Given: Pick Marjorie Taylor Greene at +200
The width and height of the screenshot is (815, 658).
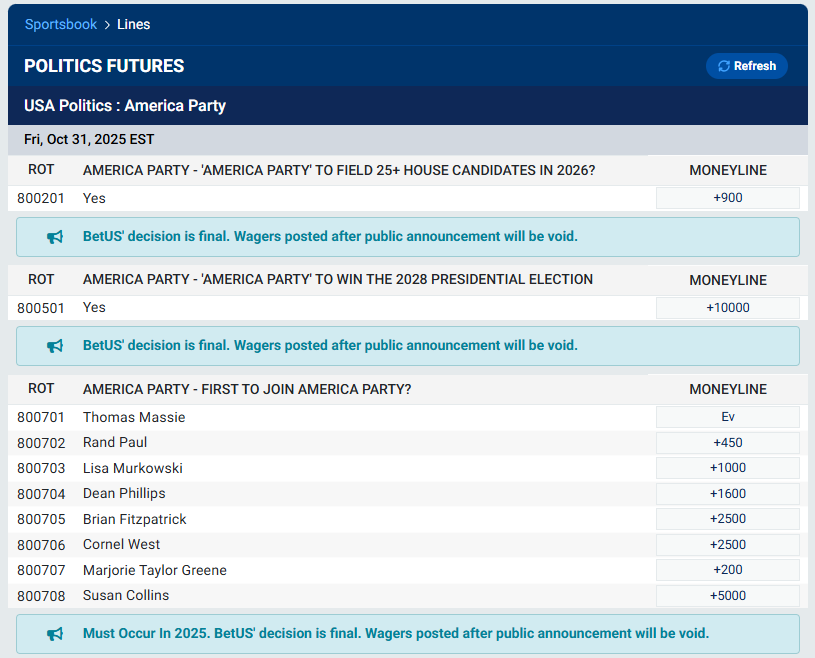Looking at the screenshot, I should point(727,569).
